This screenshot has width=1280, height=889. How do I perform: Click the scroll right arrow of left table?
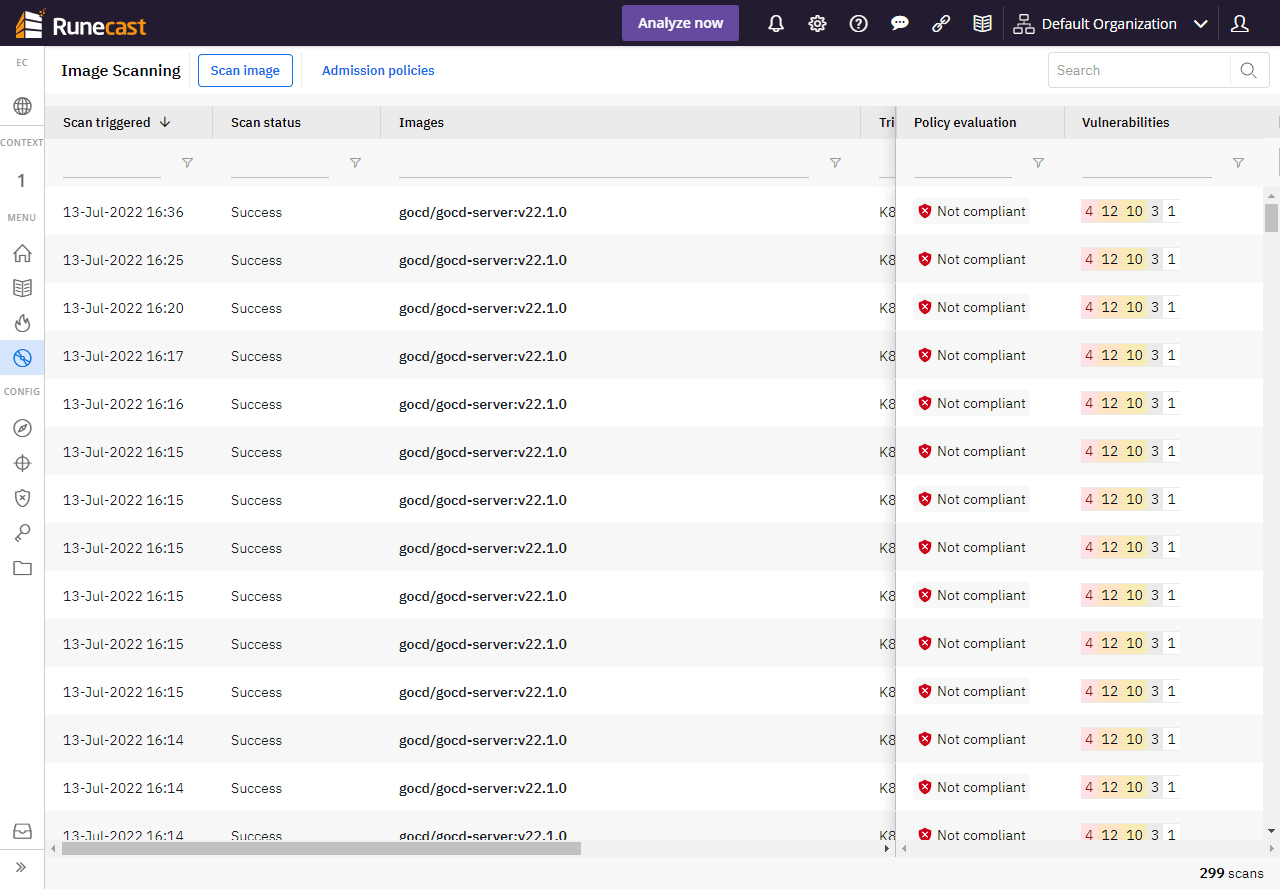pyautogui.click(x=887, y=848)
